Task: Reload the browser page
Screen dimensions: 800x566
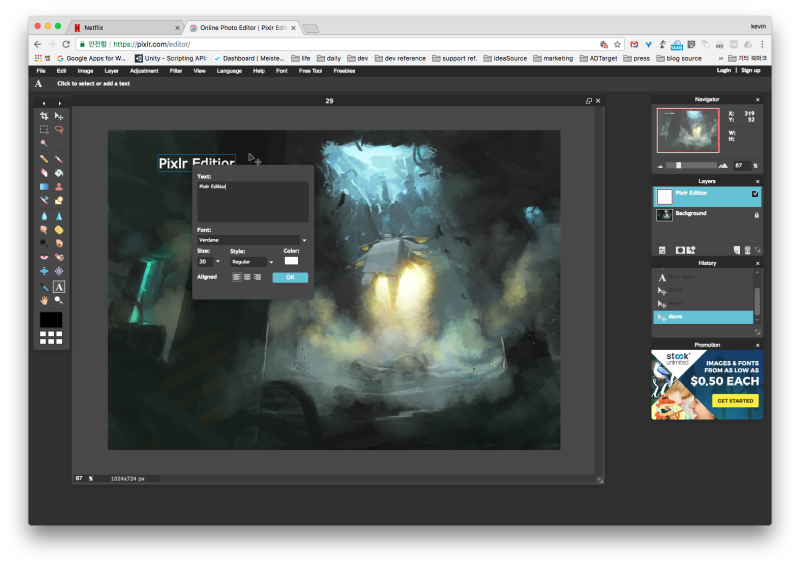Action: coord(66,44)
